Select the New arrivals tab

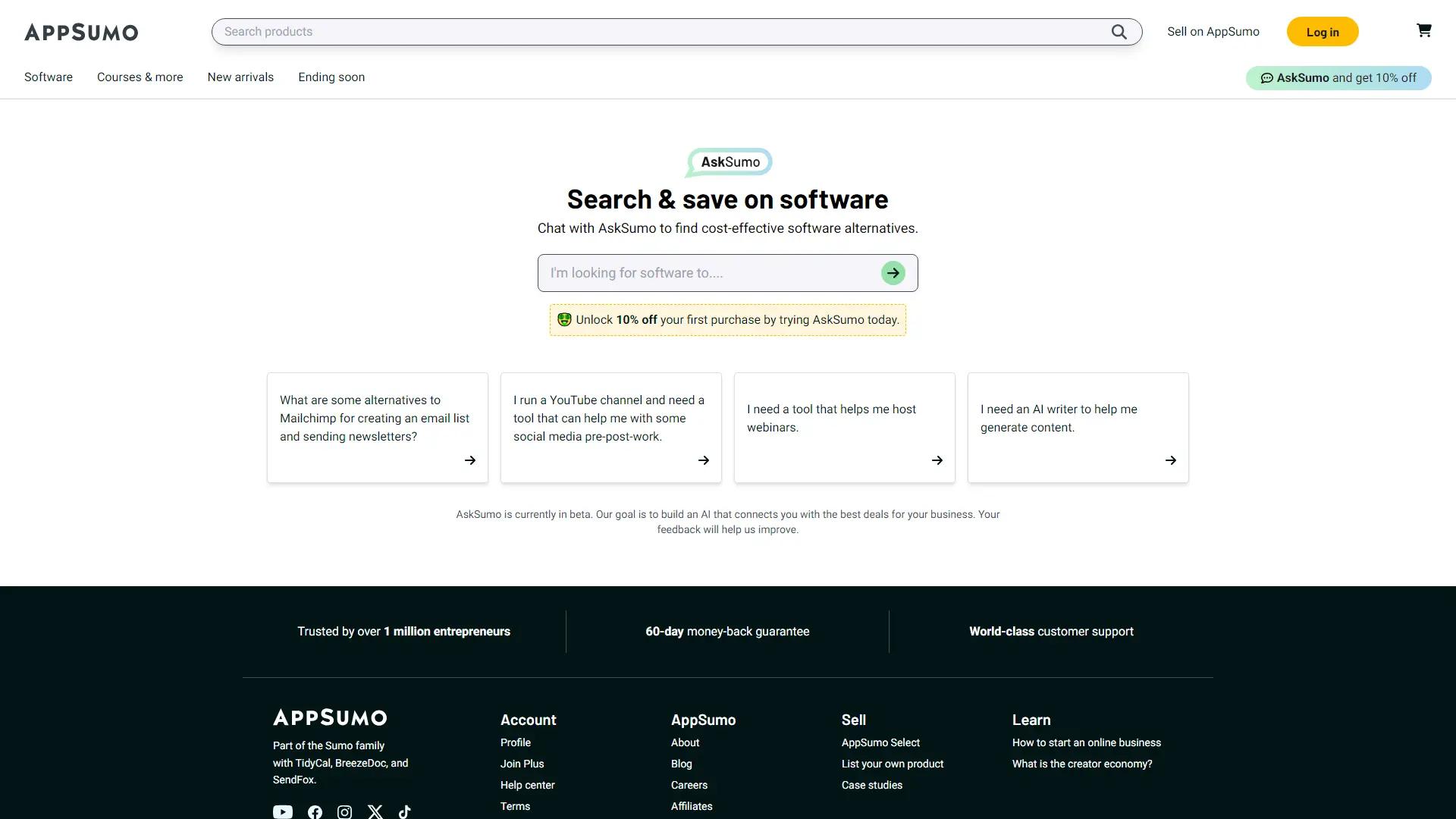tap(240, 77)
